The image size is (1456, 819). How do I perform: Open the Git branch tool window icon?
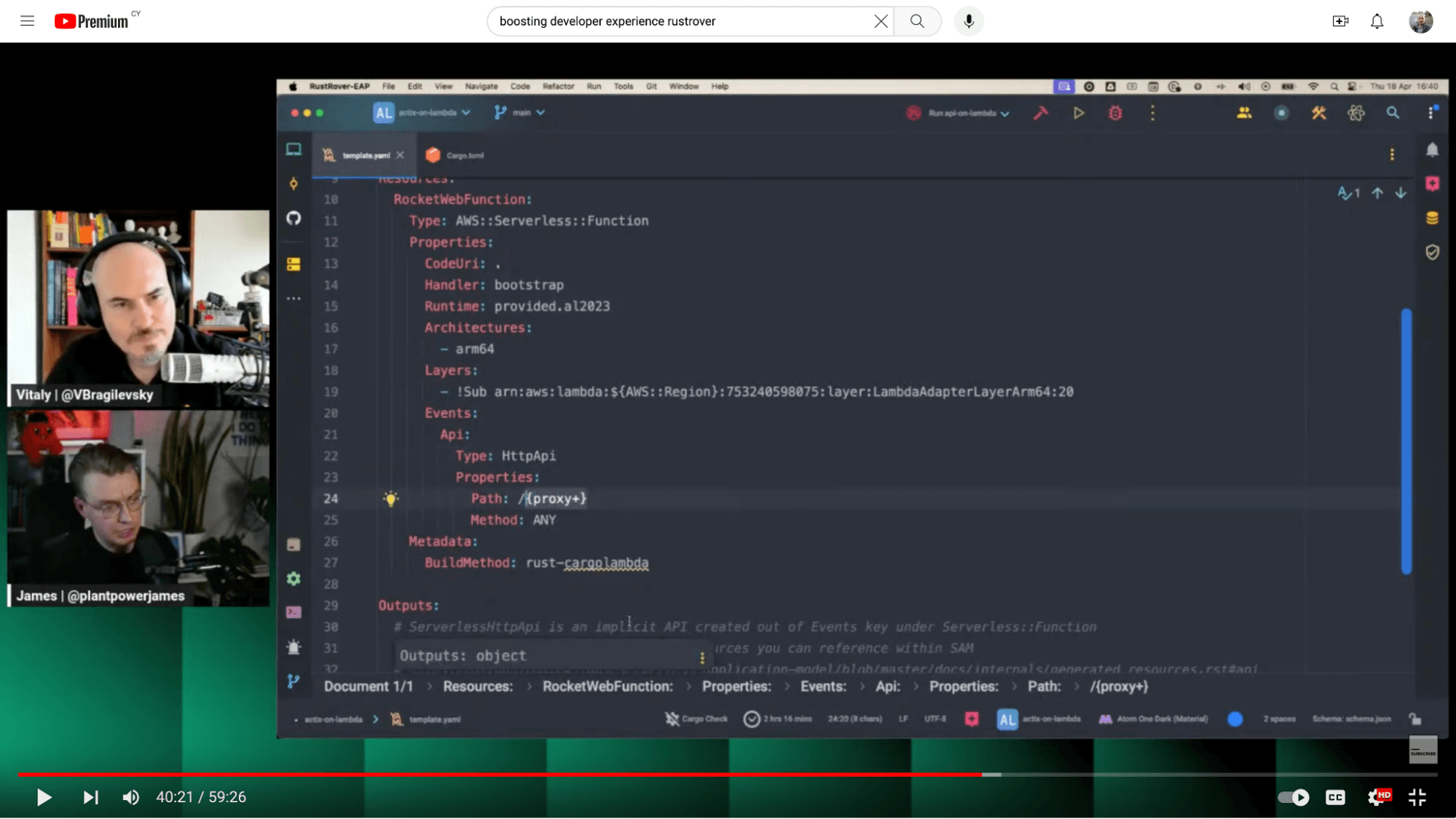click(294, 681)
